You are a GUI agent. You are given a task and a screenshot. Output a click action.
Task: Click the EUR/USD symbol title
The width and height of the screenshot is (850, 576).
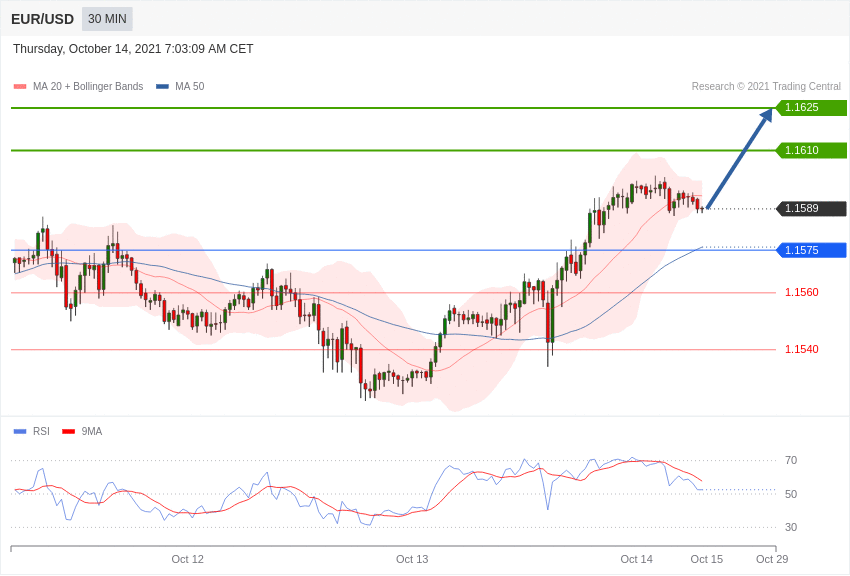coord(42,20)
